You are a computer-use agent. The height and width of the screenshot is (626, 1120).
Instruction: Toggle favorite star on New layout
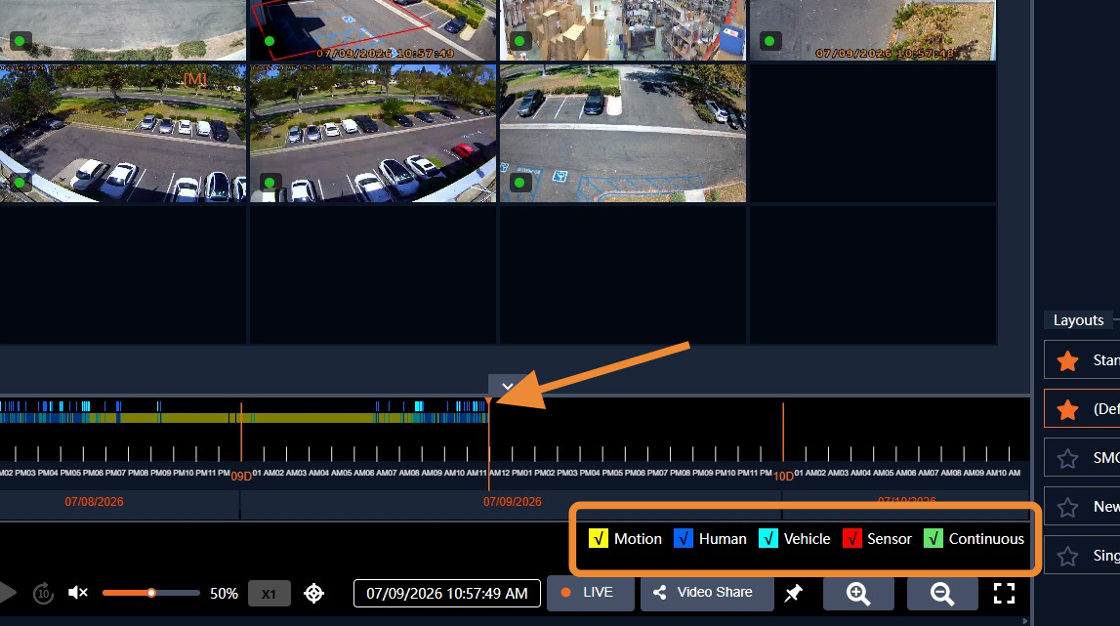point(1067,507)
